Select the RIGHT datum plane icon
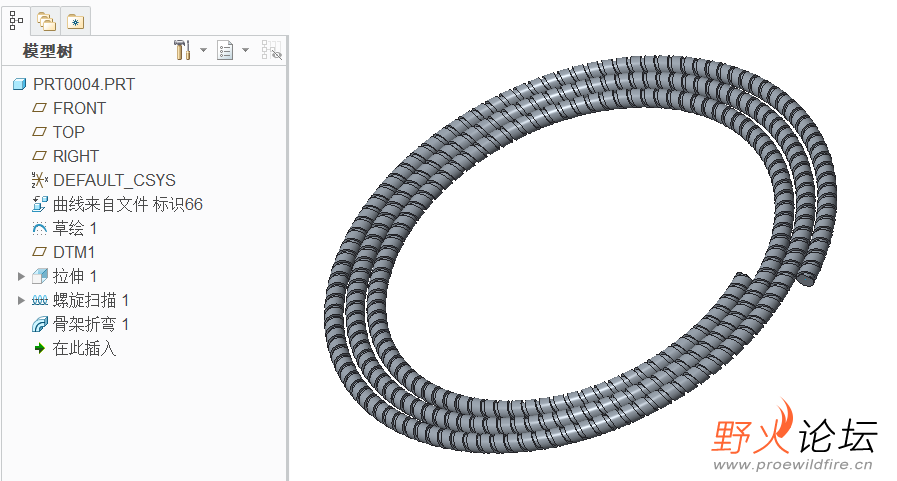This screenshot has width=897, height=481. (x=39, y=156)
